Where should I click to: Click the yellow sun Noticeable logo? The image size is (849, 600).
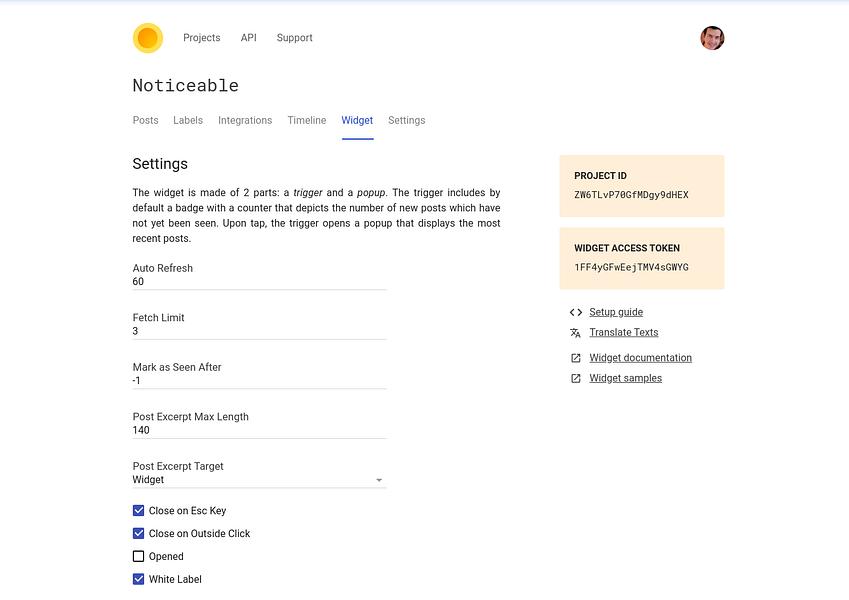(148, 38)
